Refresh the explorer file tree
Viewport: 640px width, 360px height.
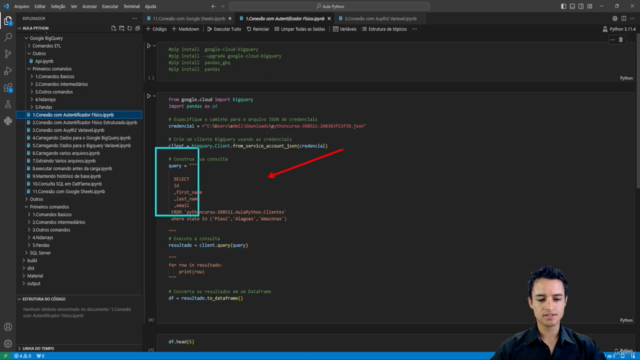coord(129,28)
